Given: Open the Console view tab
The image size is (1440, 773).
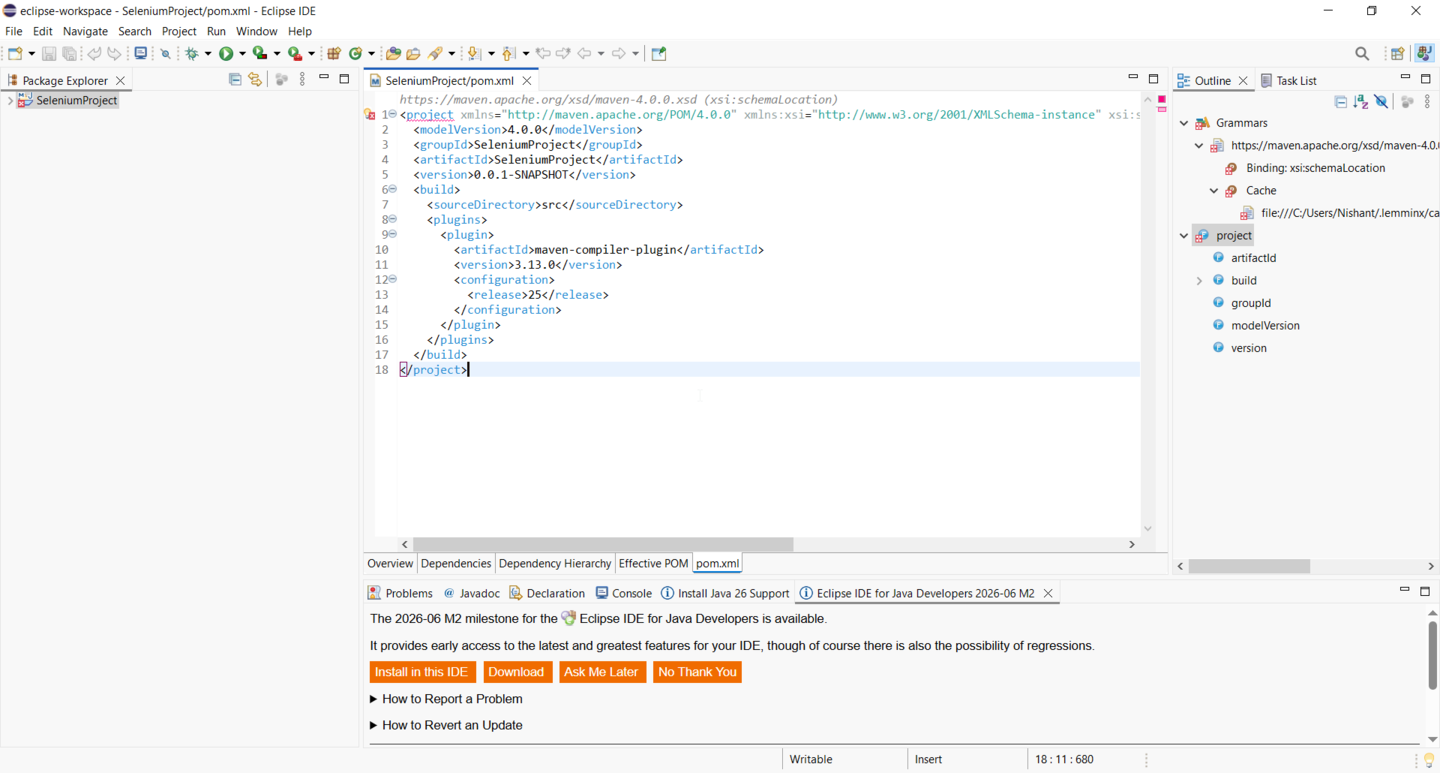Looking at the screenshot, I should [624, 593].
